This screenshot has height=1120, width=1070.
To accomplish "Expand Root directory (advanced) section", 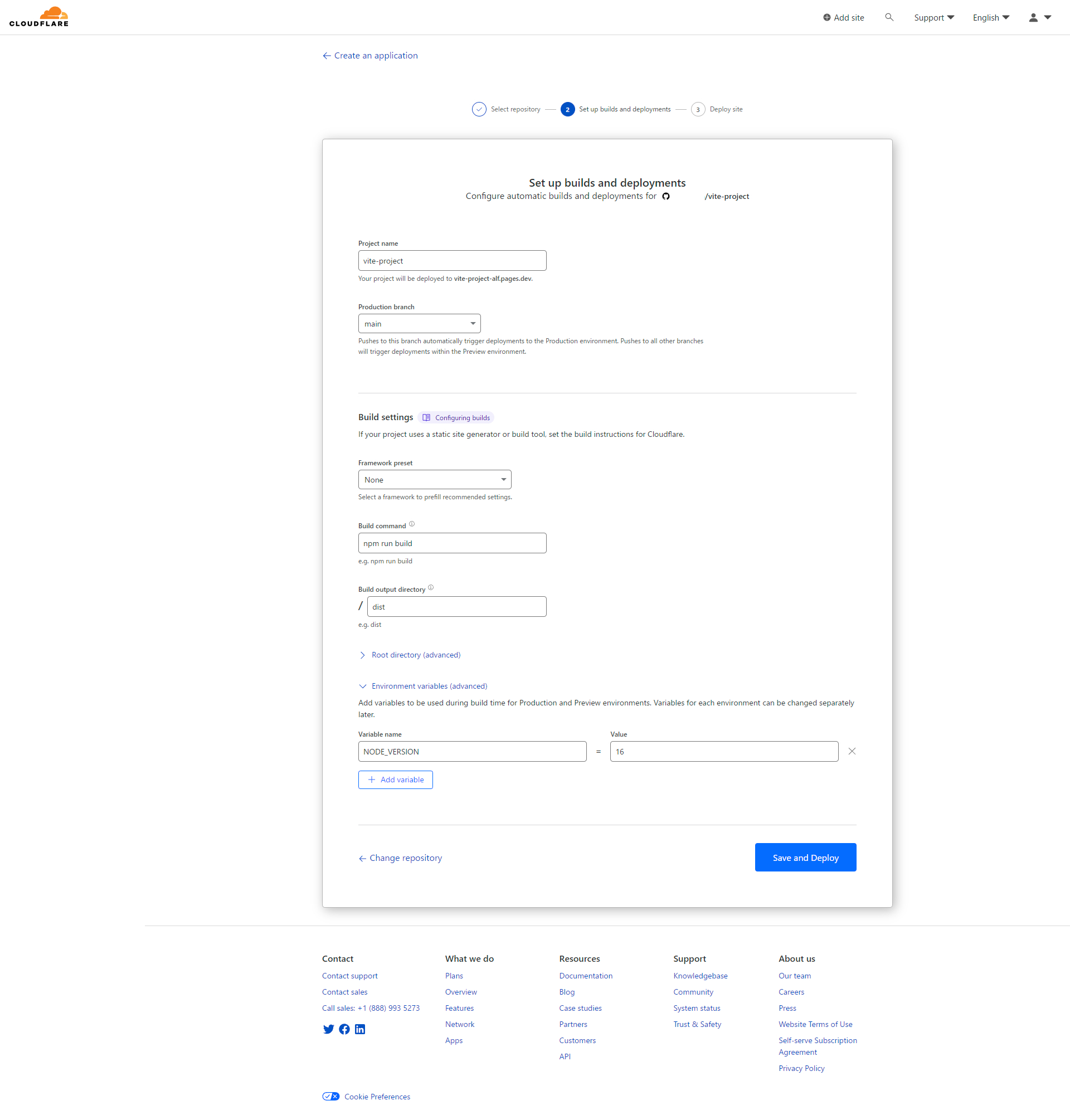I will (x=415, y=655).
